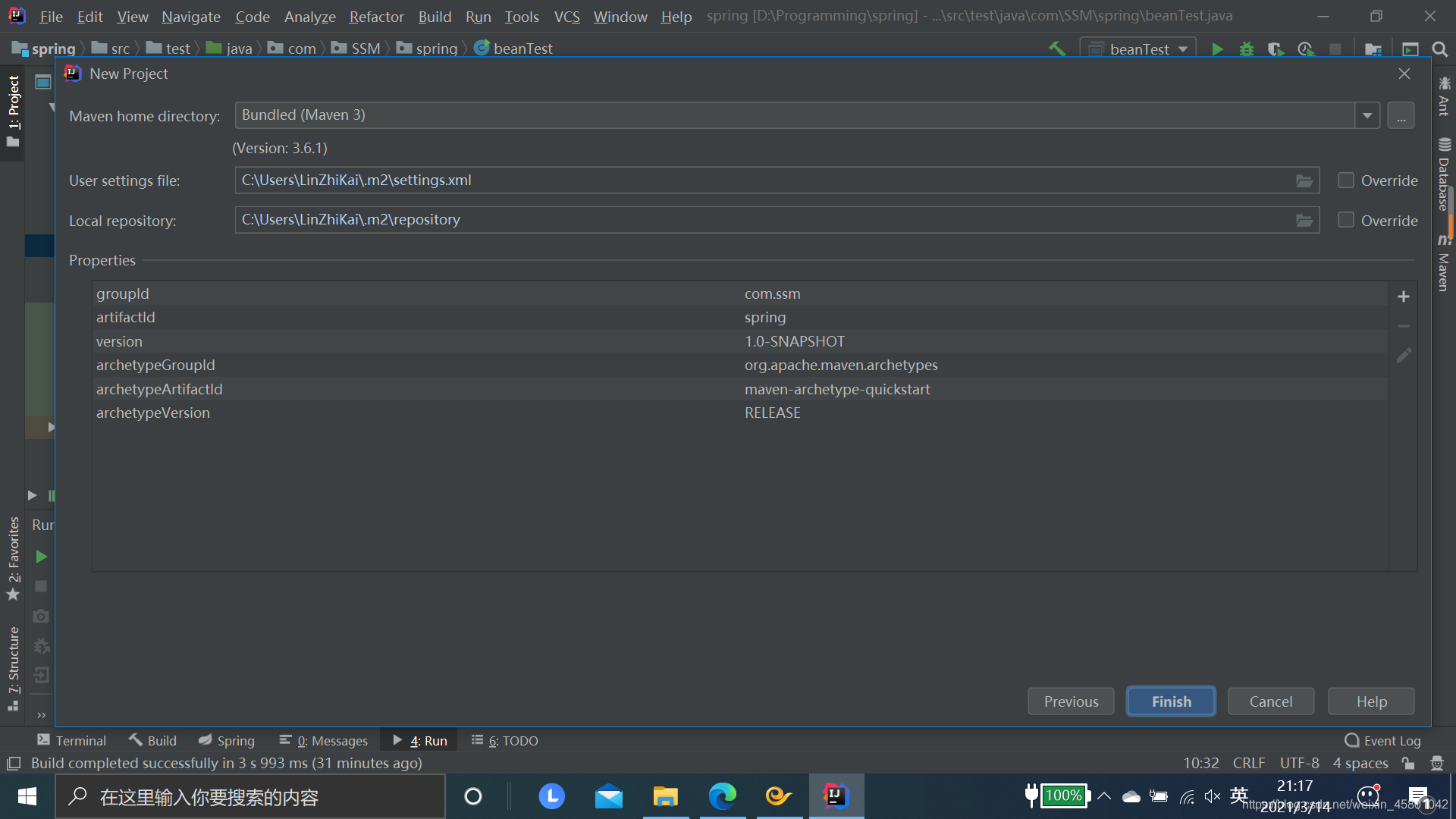1456x819 pixels.
Task: Click the Build project hammer icon
Action: tap(1057, 49)
